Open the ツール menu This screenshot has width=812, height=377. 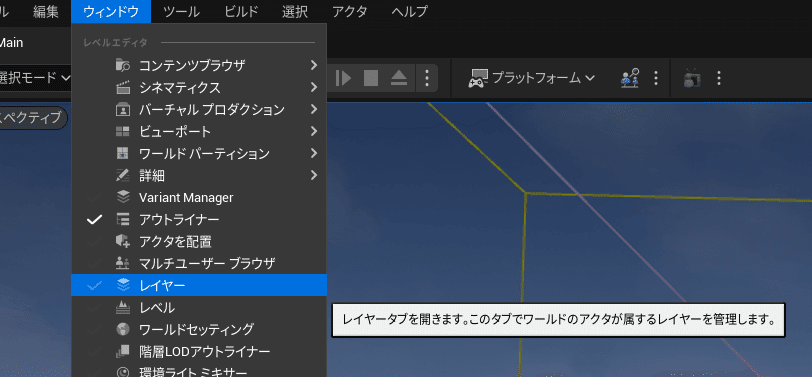coord(181,11)
